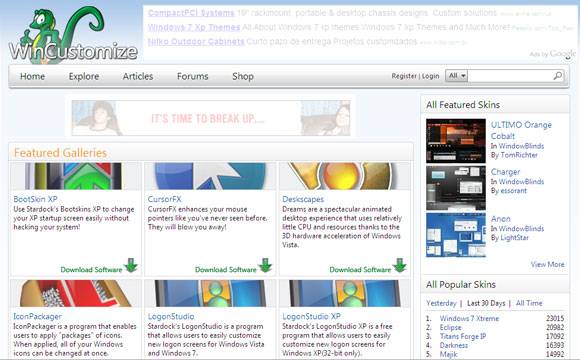580x360 pixels.
Task: Open Majik popular skin
Action: [449, 354]
